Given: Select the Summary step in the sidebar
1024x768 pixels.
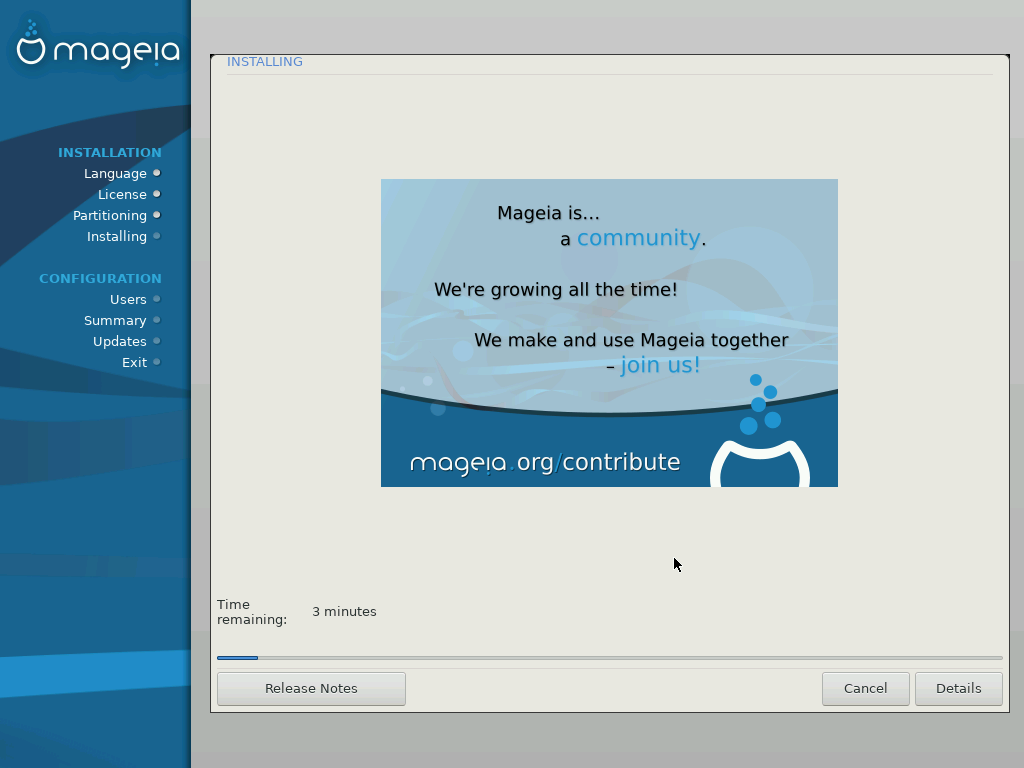Looking at the screenshot, I should click(115, 320).
